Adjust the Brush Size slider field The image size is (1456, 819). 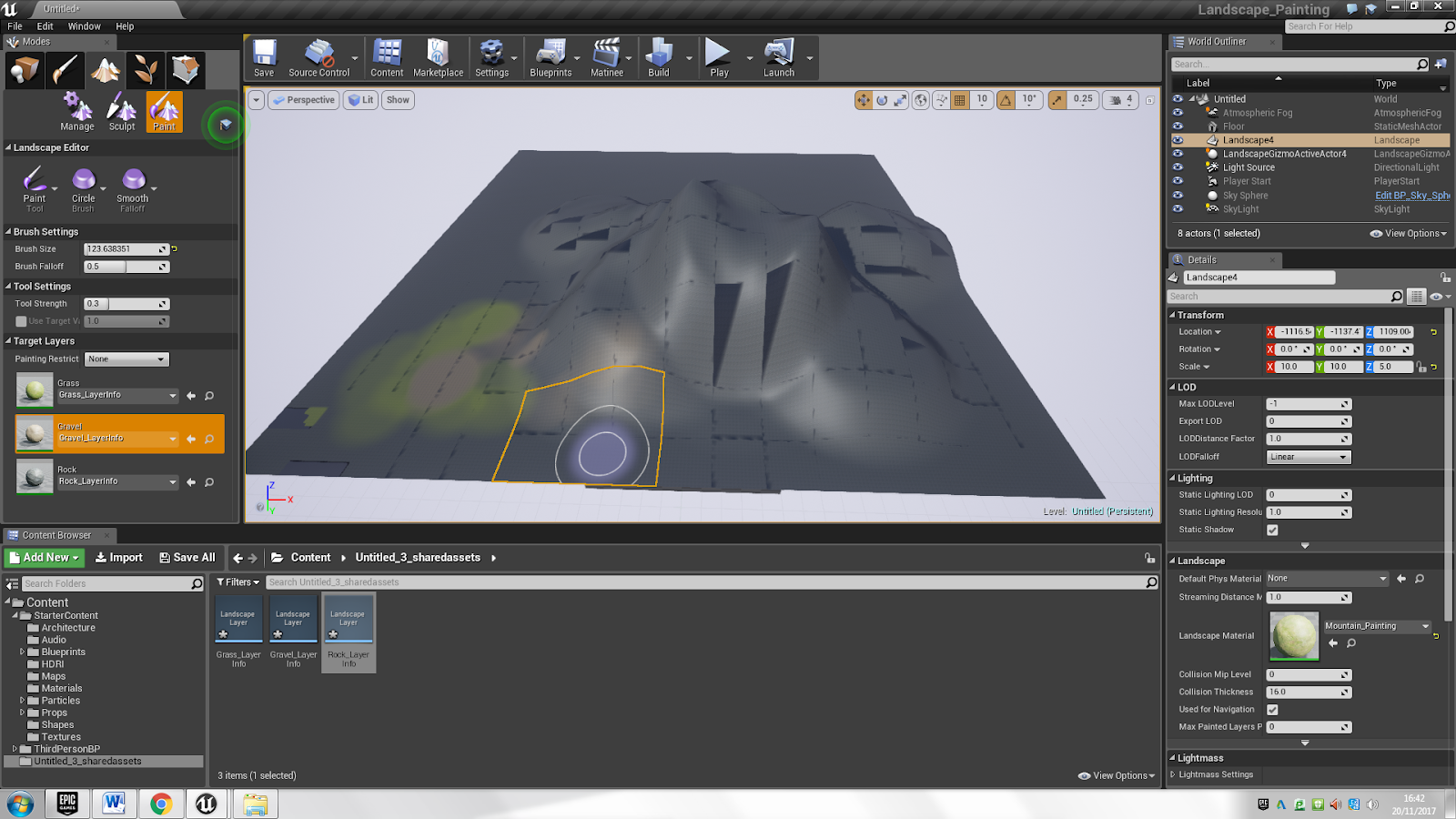pos(126,249)
